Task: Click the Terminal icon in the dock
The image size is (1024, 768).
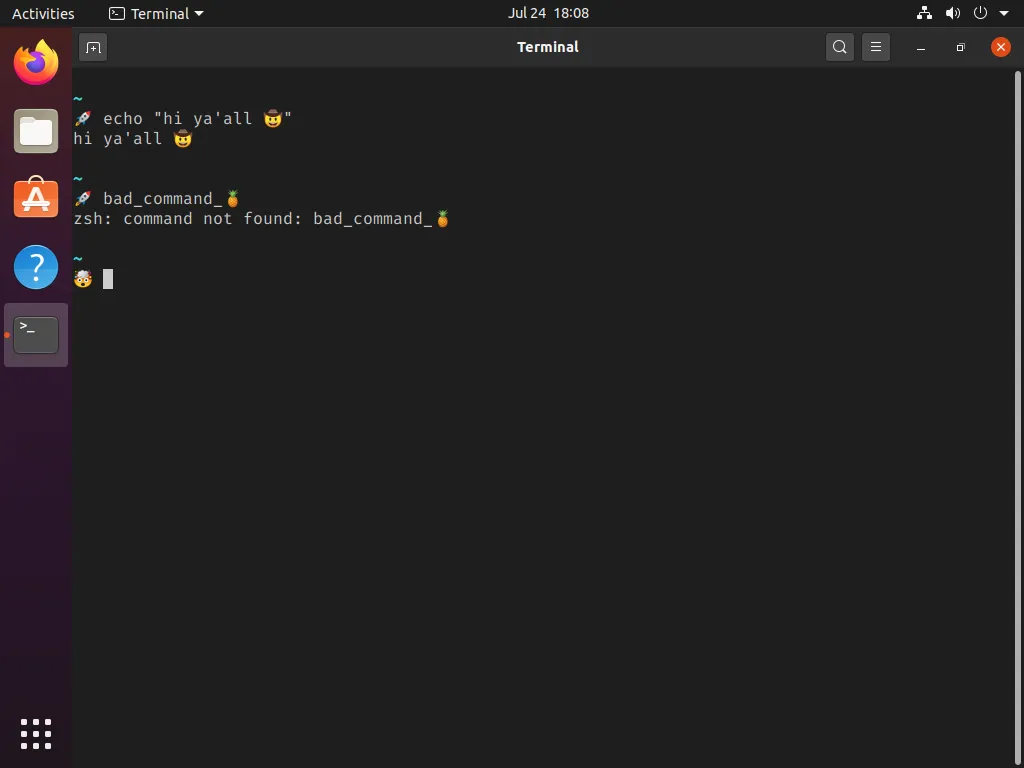Action: [x=36, y=335]
